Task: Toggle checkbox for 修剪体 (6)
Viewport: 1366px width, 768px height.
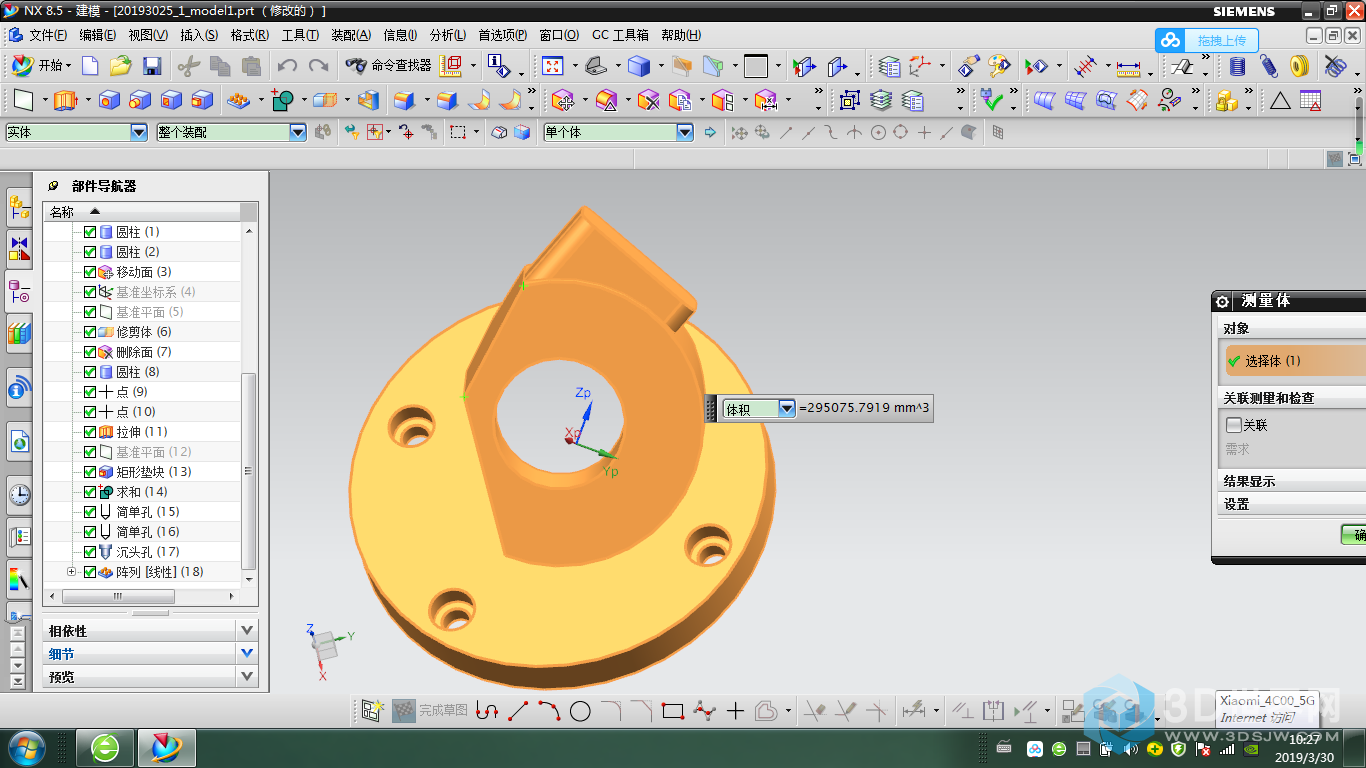Action: pyautogui.click(x=90, y=332)
